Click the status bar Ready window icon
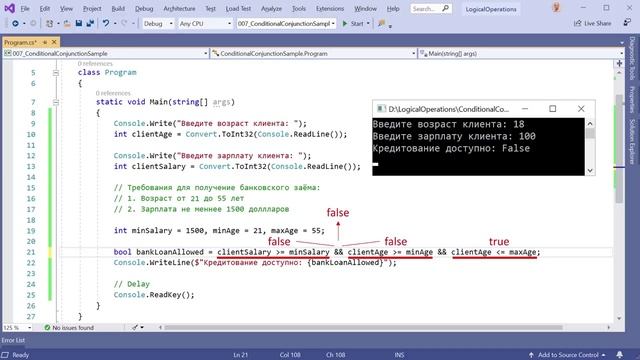Image resolution: width=640 pixels, height=360 pixels. (x=5, y=355)
